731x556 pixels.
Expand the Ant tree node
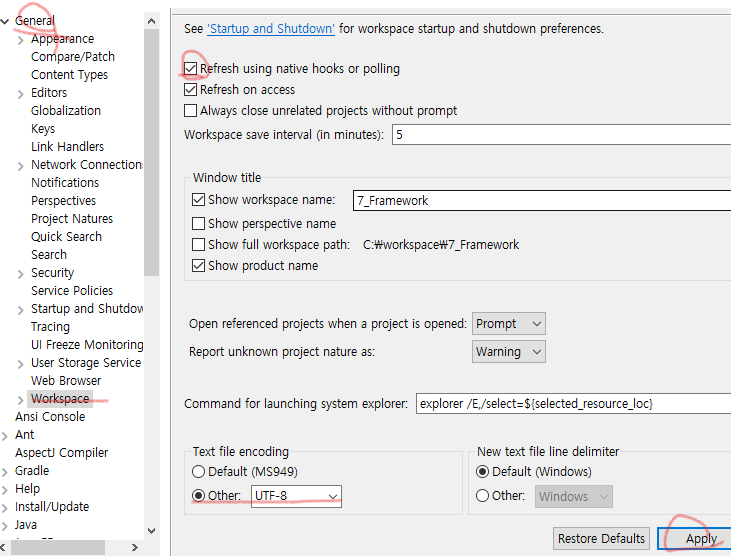pyautogui.click(x=5, y=436)
